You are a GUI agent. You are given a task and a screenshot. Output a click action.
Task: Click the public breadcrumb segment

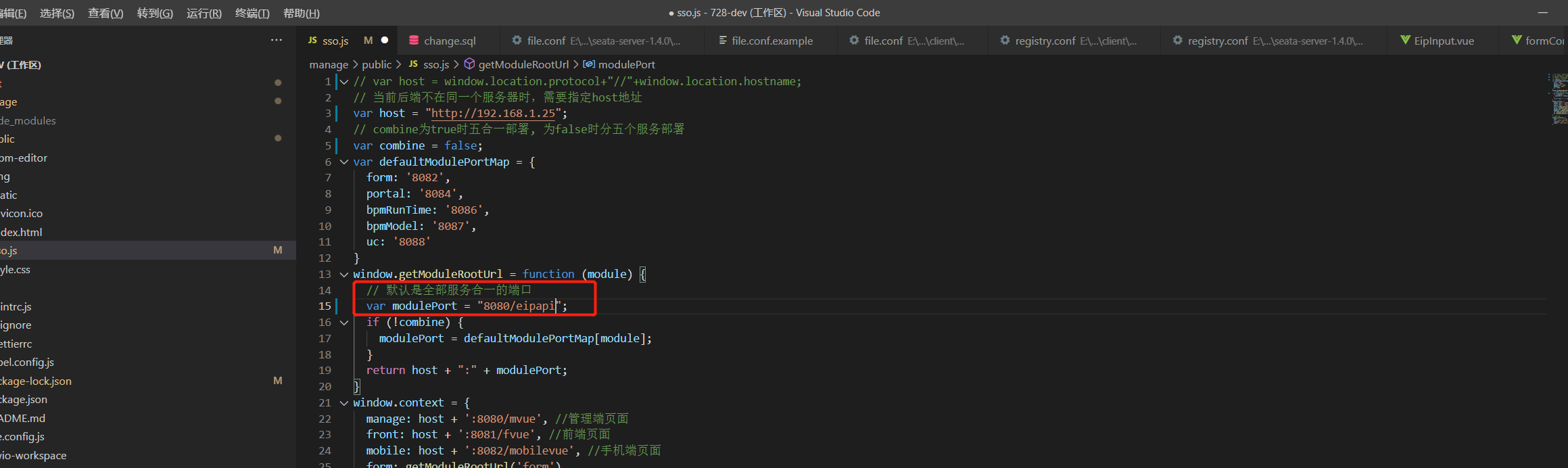point(377,64)
